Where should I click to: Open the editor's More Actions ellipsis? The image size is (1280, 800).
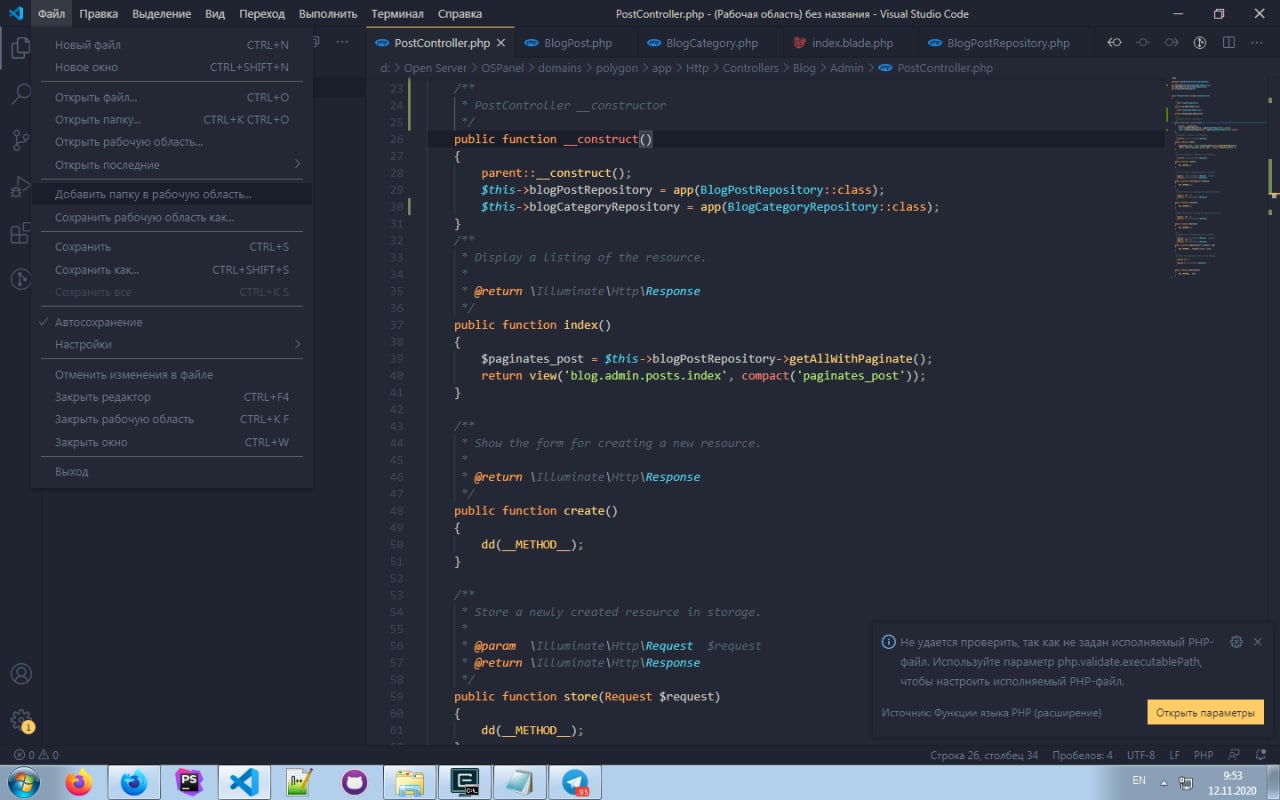point(1257,43)
